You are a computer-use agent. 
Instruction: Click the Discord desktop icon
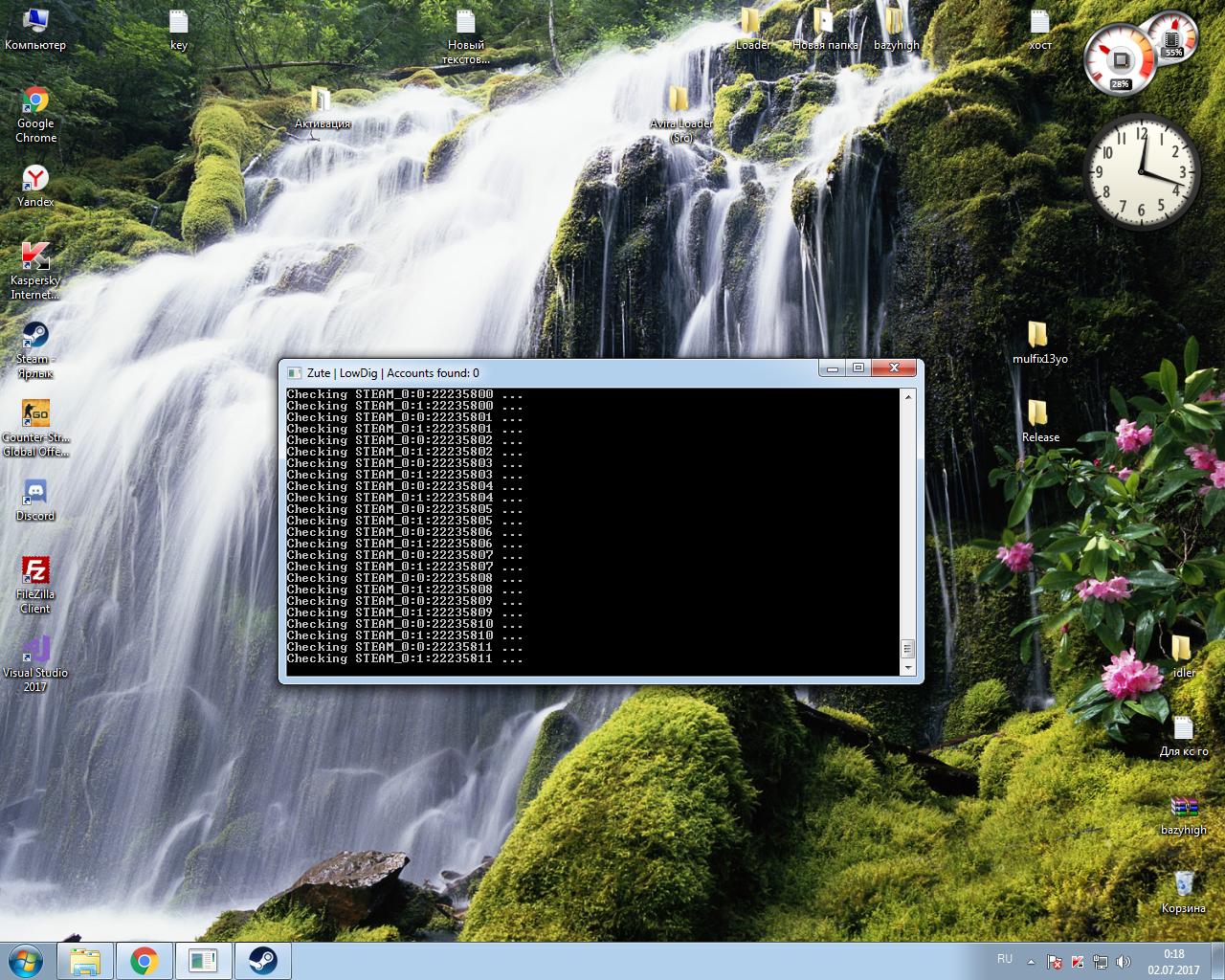[x=35, y=493]
